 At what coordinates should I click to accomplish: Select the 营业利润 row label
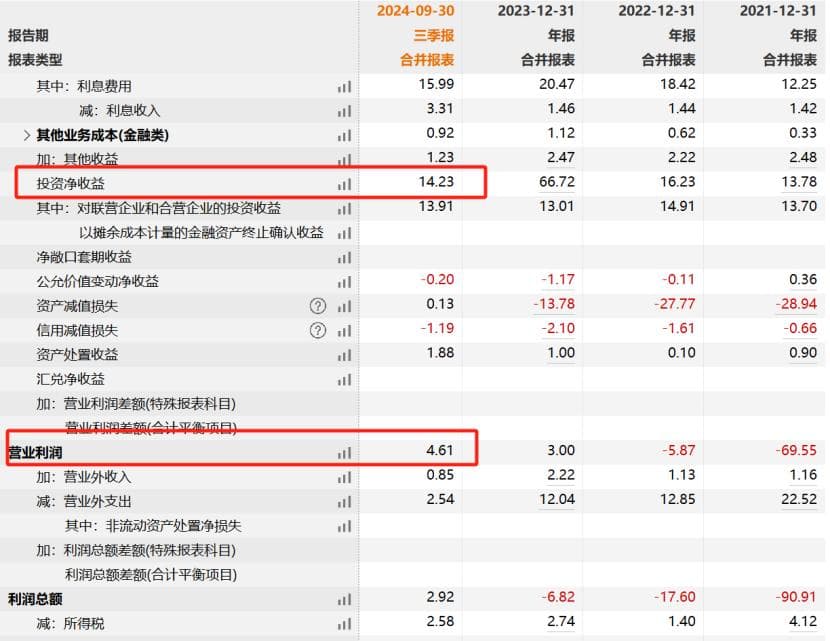click(x=36, y=453)
